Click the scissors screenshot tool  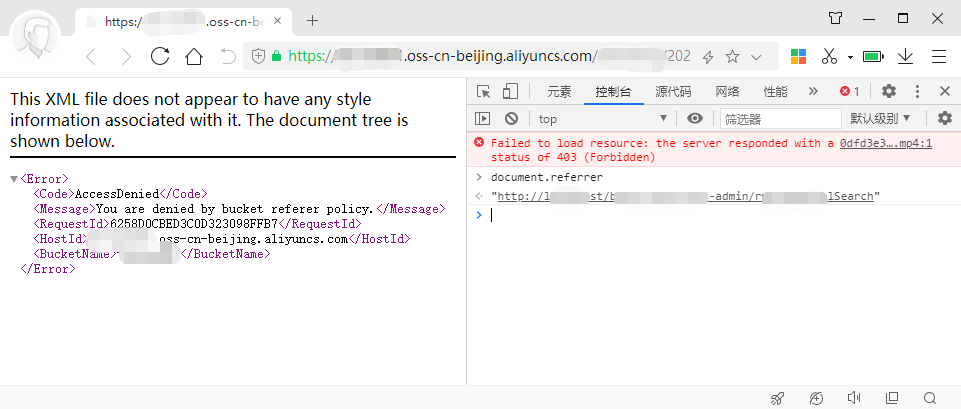pyautogui.click(x=829, y=56)
